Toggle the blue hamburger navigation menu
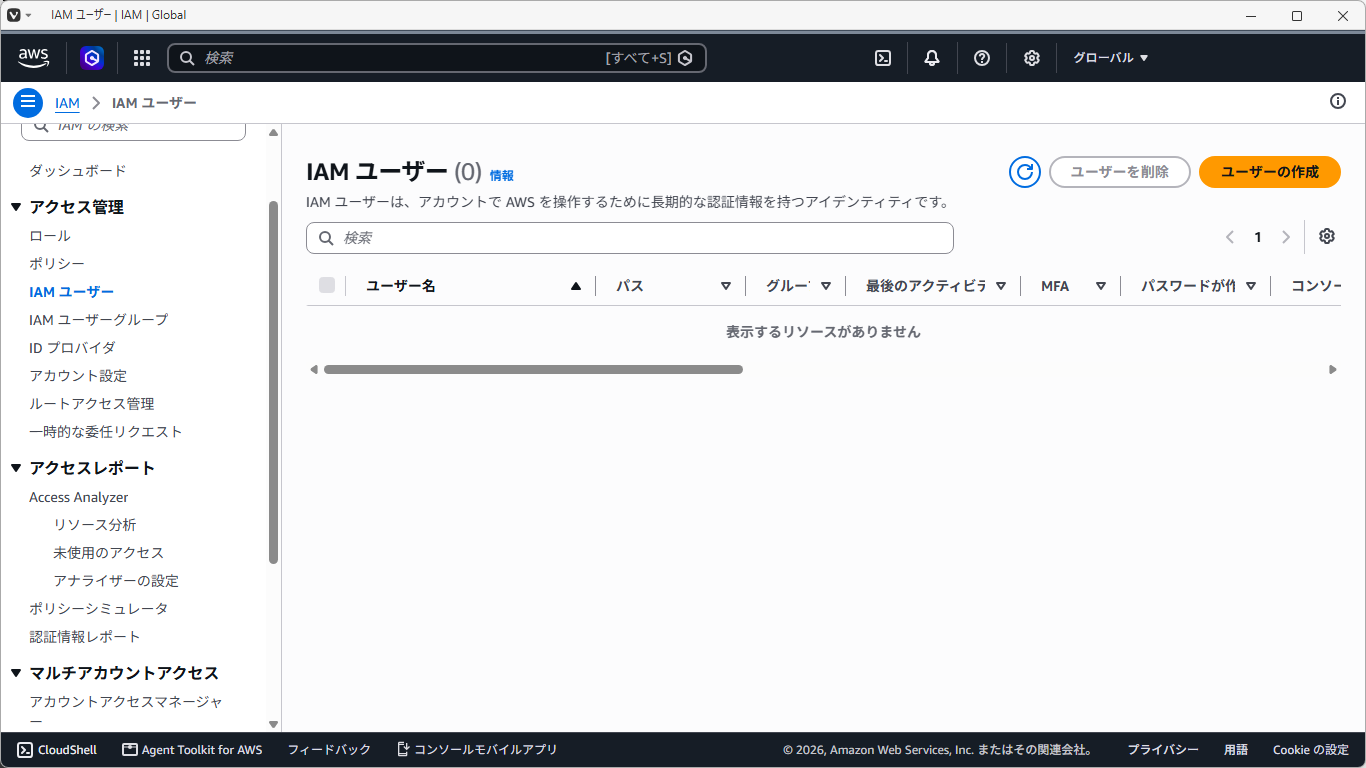Image resolution: width=1366 pixels, height=768 pixels. (28, 102)
